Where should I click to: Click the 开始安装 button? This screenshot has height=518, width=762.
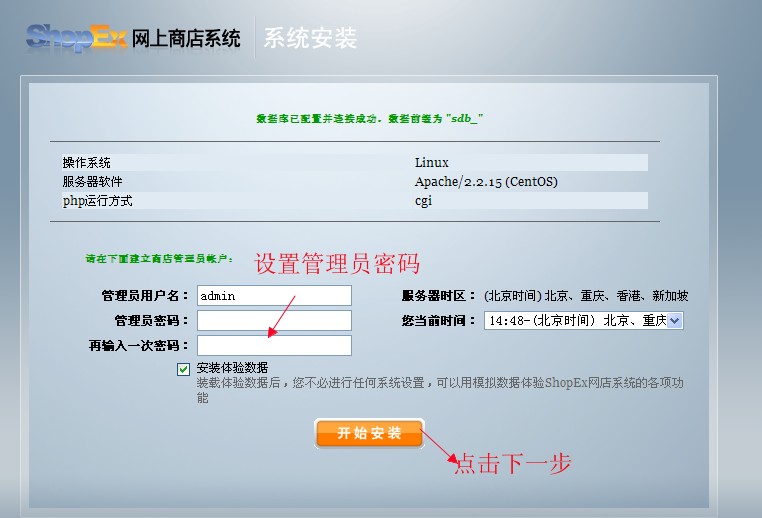[369, 433]
